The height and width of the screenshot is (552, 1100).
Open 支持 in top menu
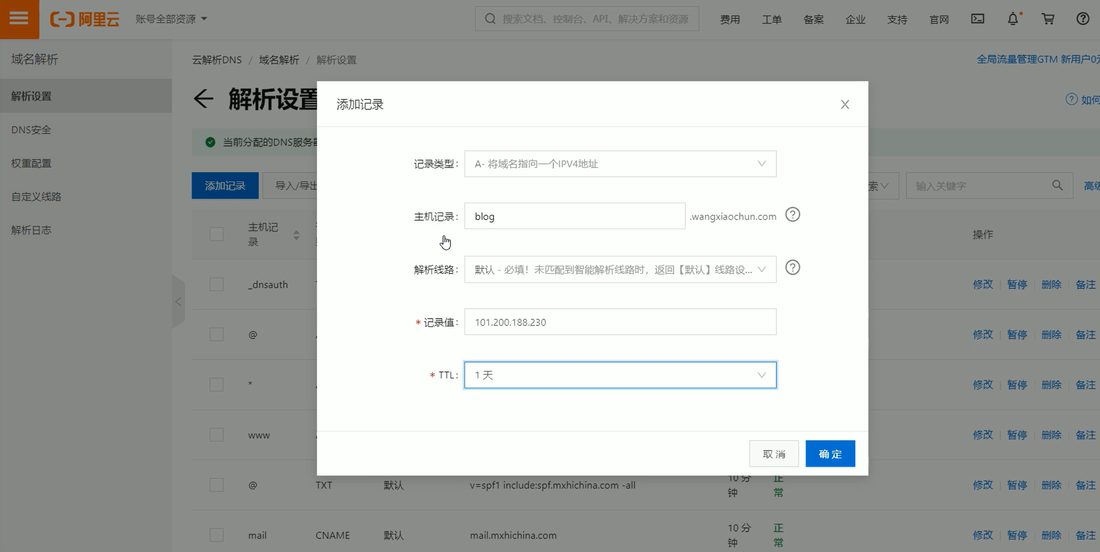click(897, 20)
